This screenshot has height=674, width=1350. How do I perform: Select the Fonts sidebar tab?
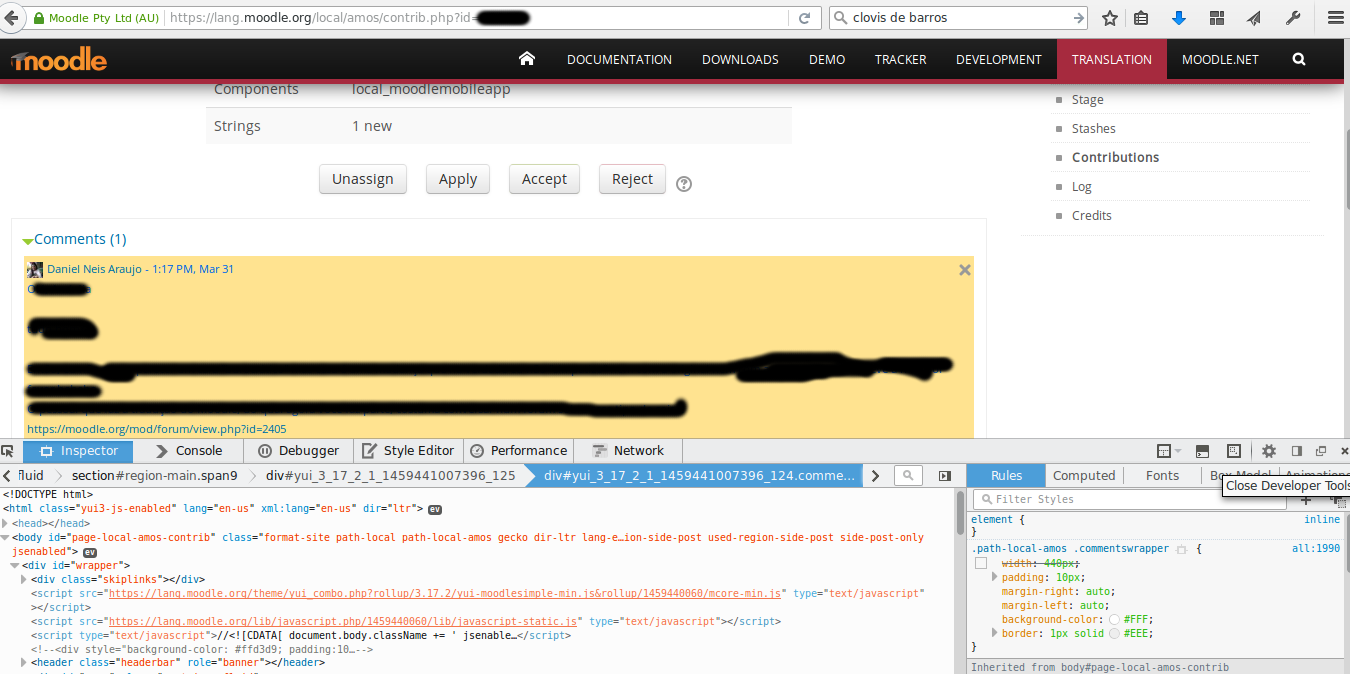tap(1162, 476)
